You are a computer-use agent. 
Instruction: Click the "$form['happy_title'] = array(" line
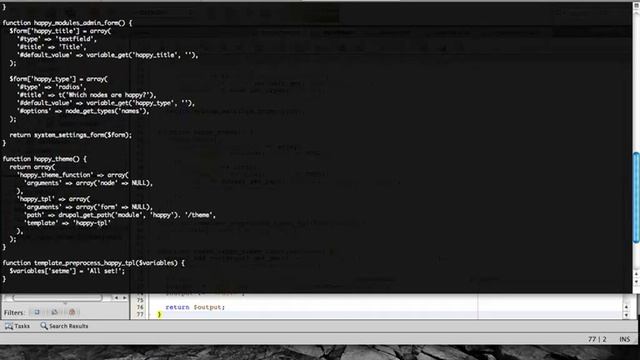pyautogui.click(x=60, y=31)
